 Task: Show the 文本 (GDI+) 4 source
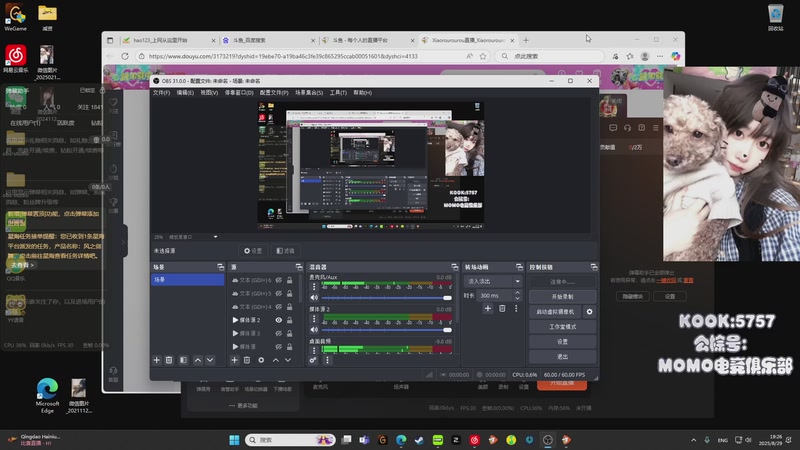(279, 307)
